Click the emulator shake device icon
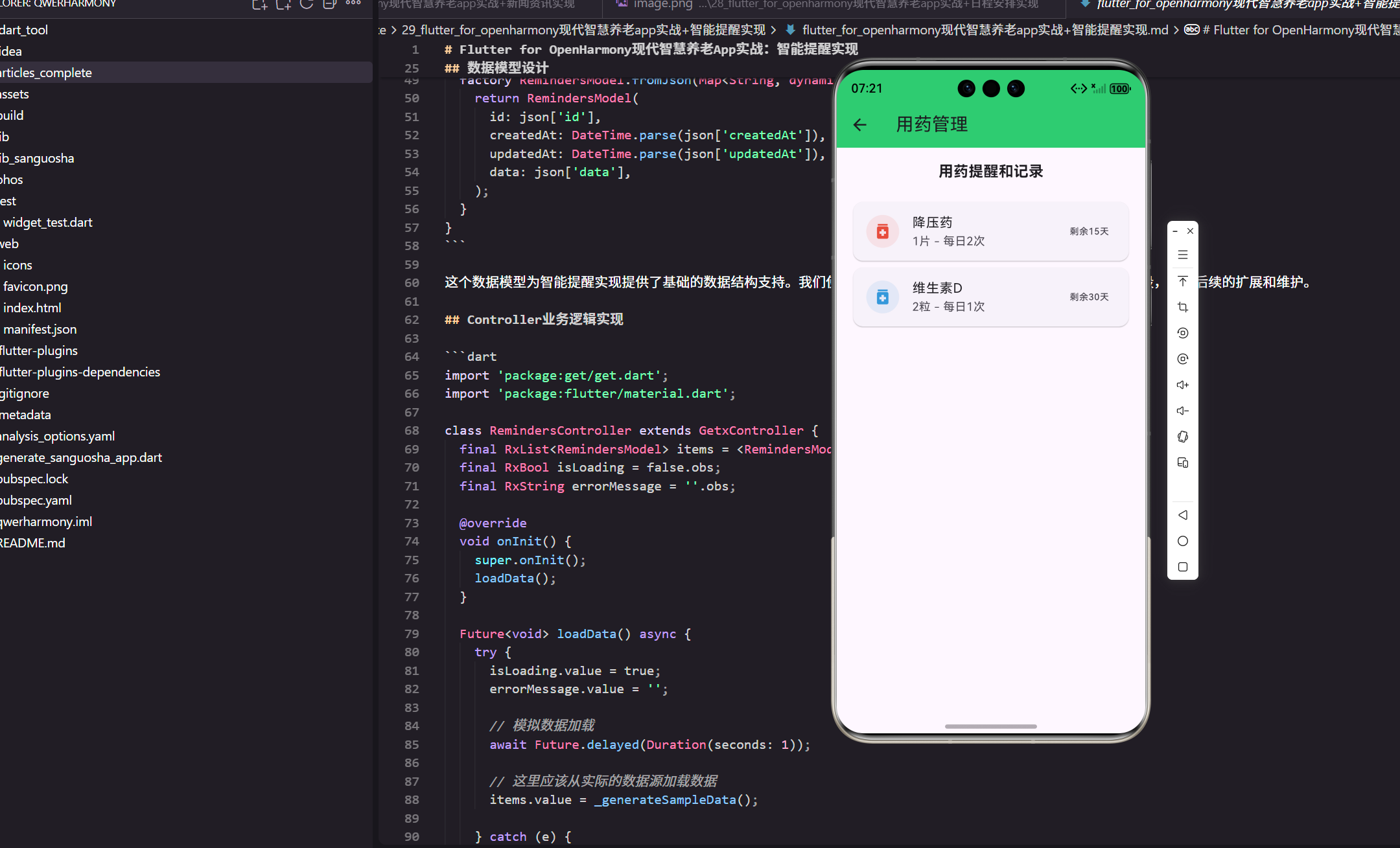Screen dimensions: 1400x848 point(1182,437)
